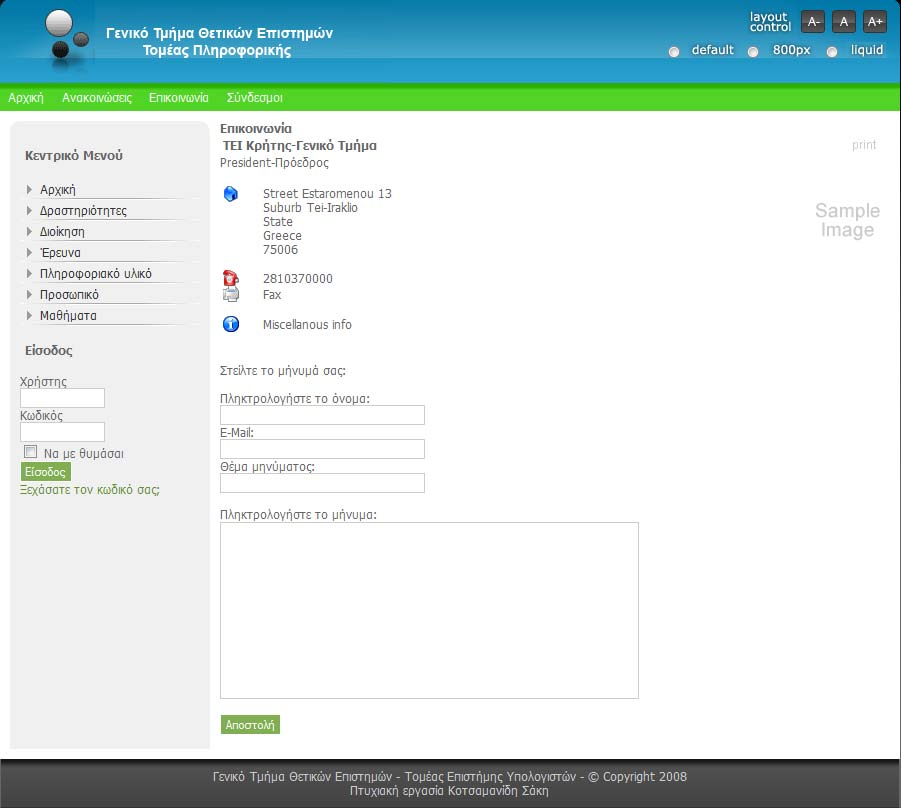Click the Θέμα μηνύματος subject field
Screen dimensions: 901x808
coord(322,483)
